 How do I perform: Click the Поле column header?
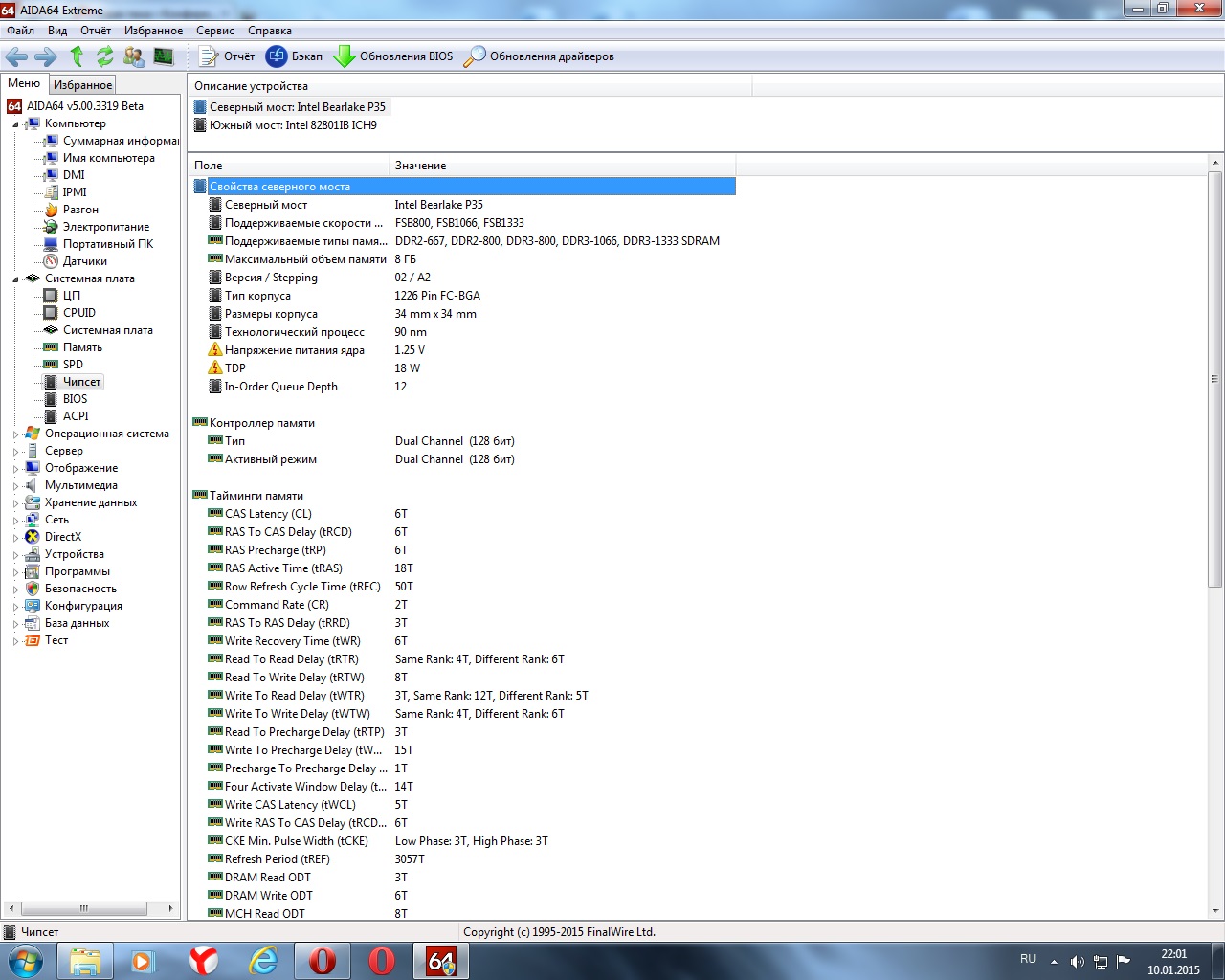tap(288, 166)
